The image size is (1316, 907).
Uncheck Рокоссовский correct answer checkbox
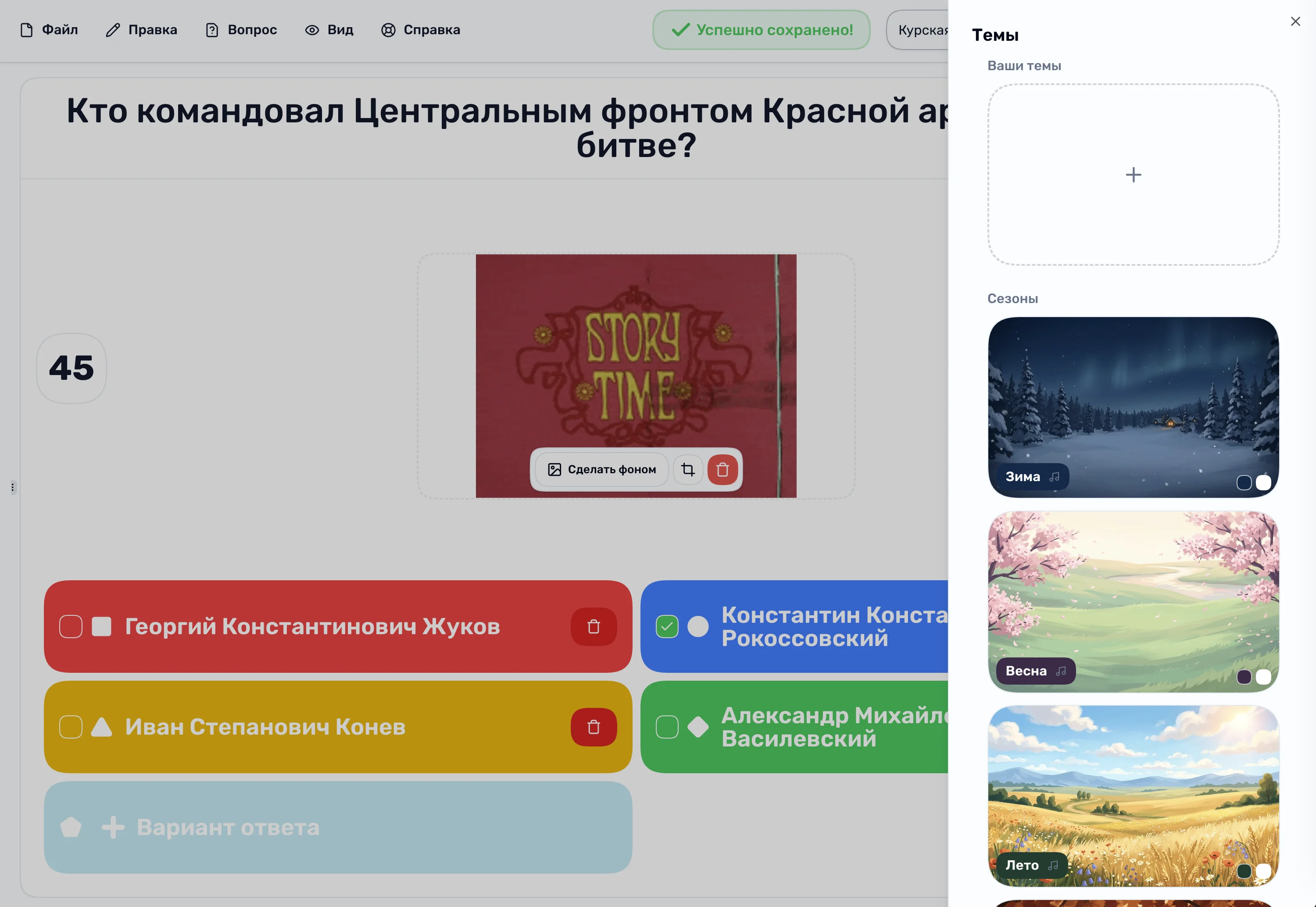coord(667,626)
